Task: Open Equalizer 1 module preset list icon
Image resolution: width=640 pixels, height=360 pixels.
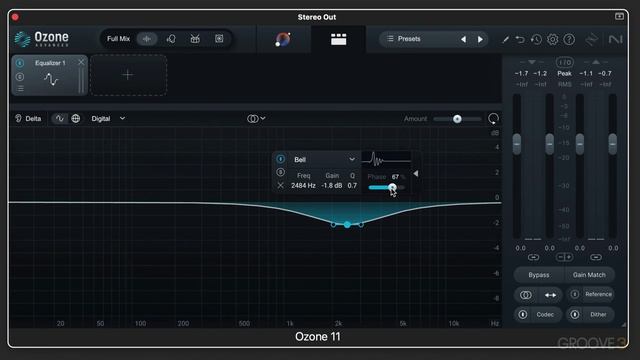Action: 20,89
